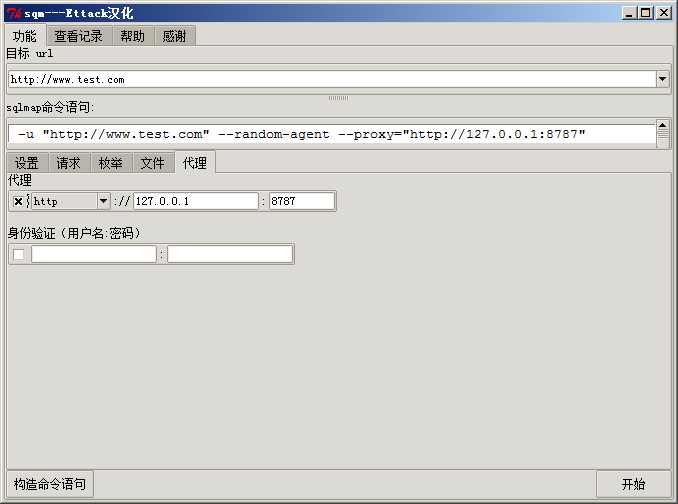Click the proxy port field 8787
Screen dimensions: 678x504
pos(302,201)
